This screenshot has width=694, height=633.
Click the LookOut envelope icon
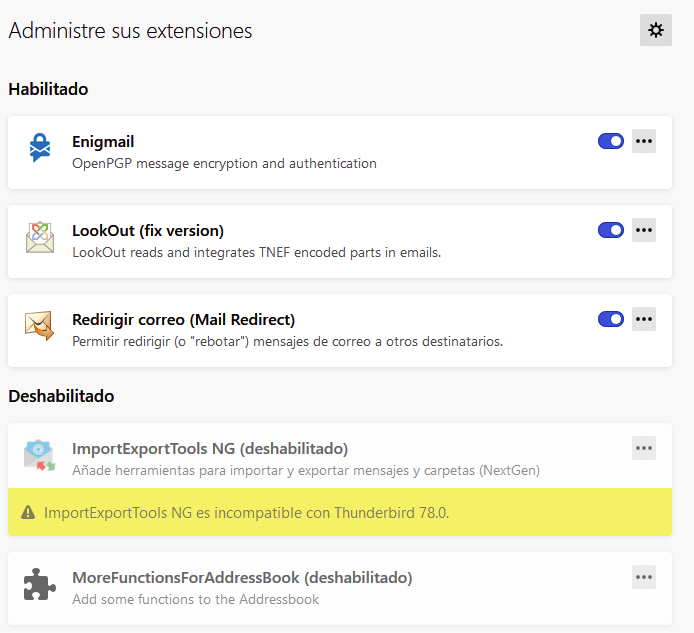tap(40, 237)
